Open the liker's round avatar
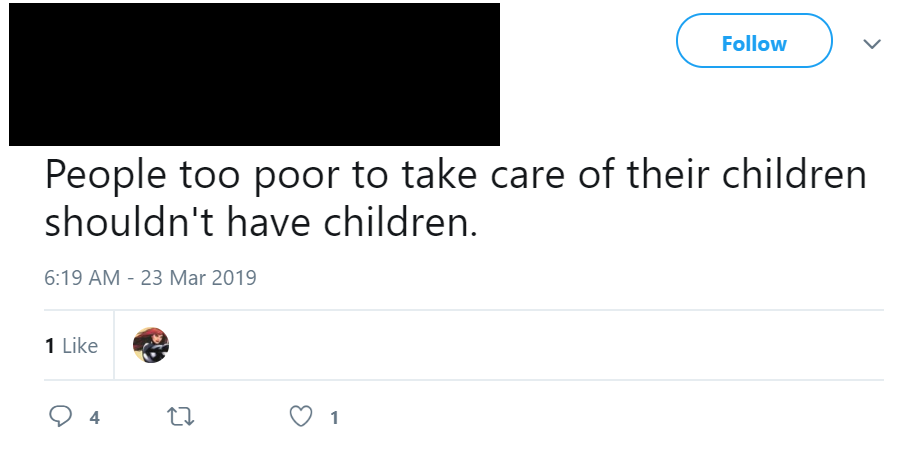 coord(151,345)
